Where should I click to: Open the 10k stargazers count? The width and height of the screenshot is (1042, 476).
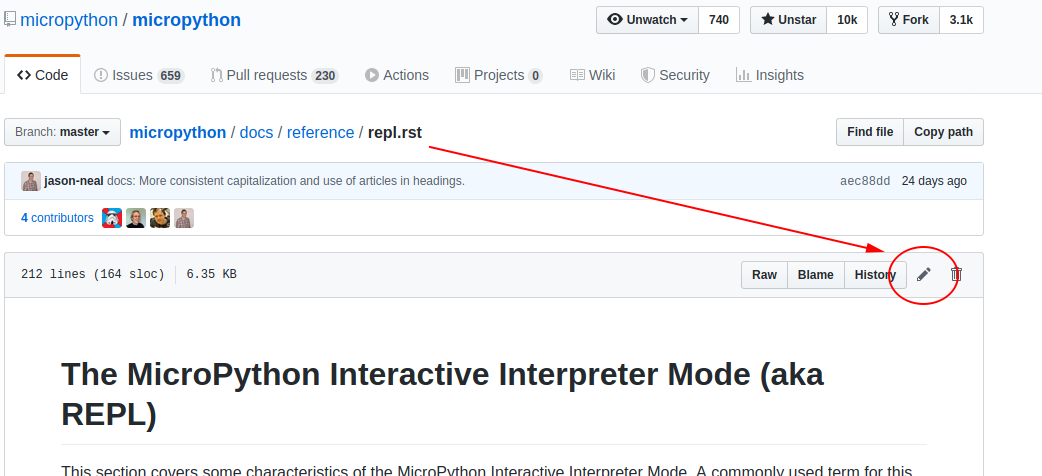pyautogui.click(x=847, y=20)
